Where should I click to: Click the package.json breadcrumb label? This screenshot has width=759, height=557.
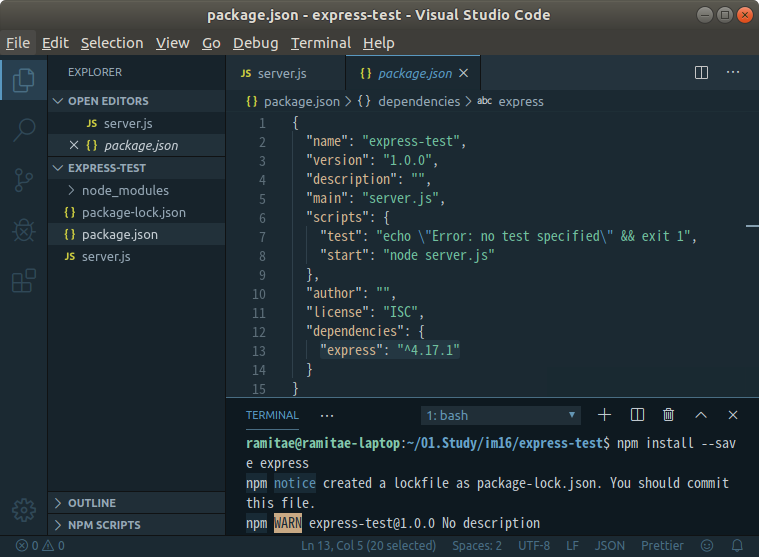[302, 101]
